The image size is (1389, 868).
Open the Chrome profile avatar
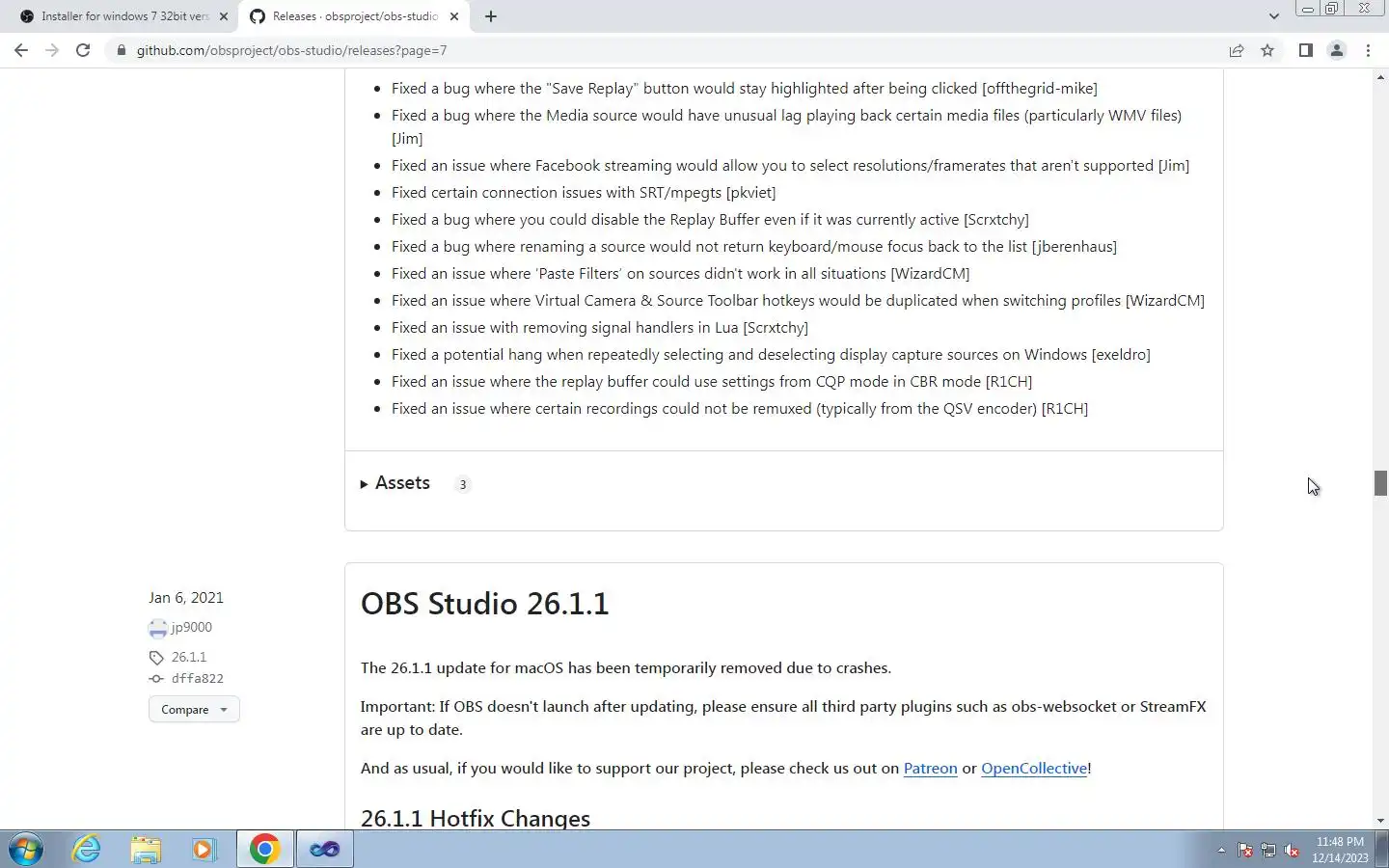tap(1337, 50)
